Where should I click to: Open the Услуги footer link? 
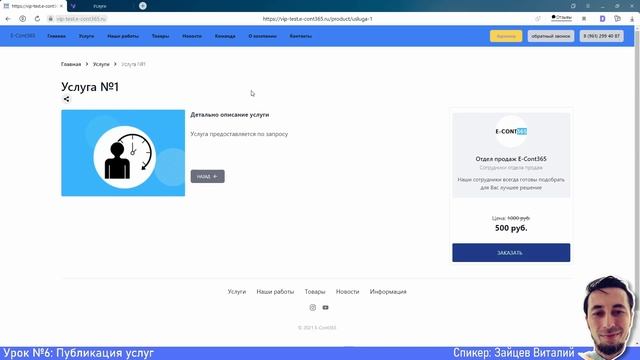[x=237, y=291]
